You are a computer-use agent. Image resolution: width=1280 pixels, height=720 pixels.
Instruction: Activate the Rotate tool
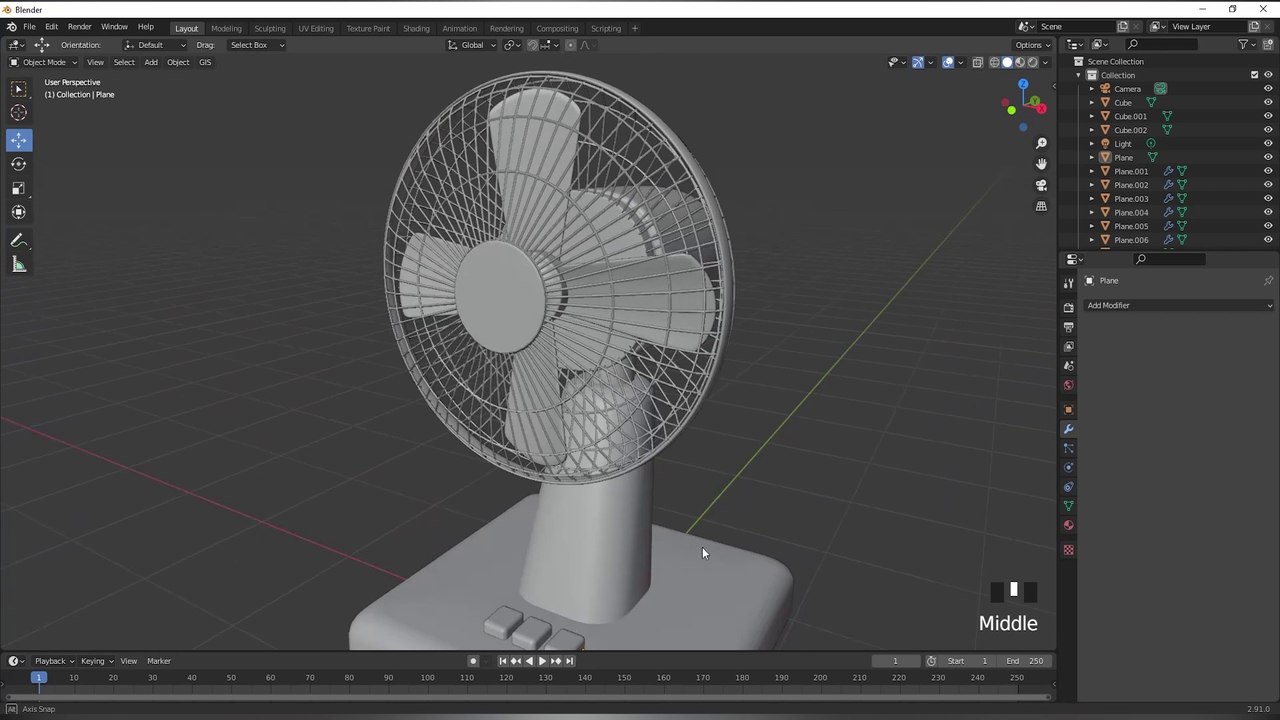tap(19, 164)
